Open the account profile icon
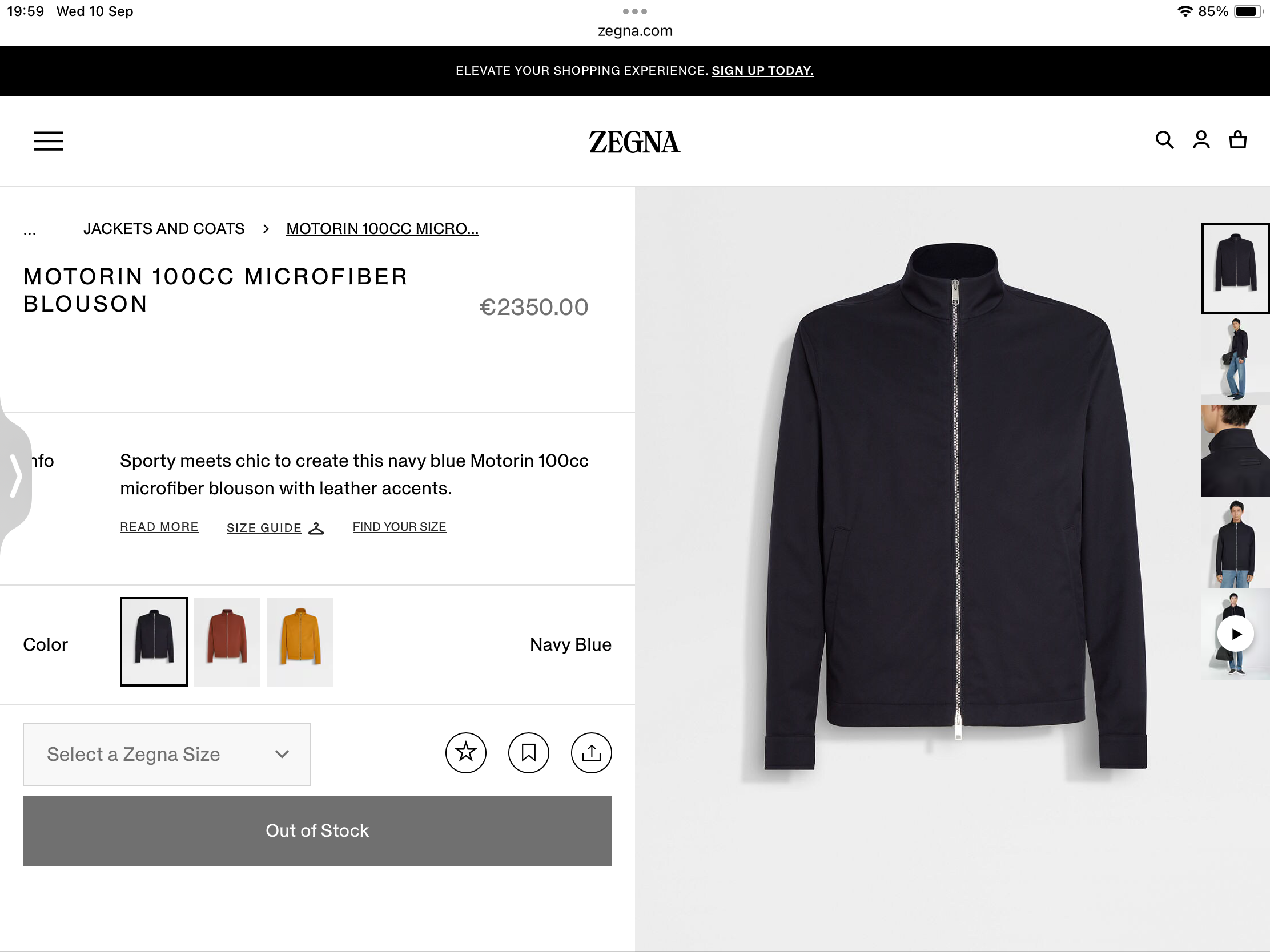Image resolution: width=1270 pixels, height=952 pixels. 1200,139
